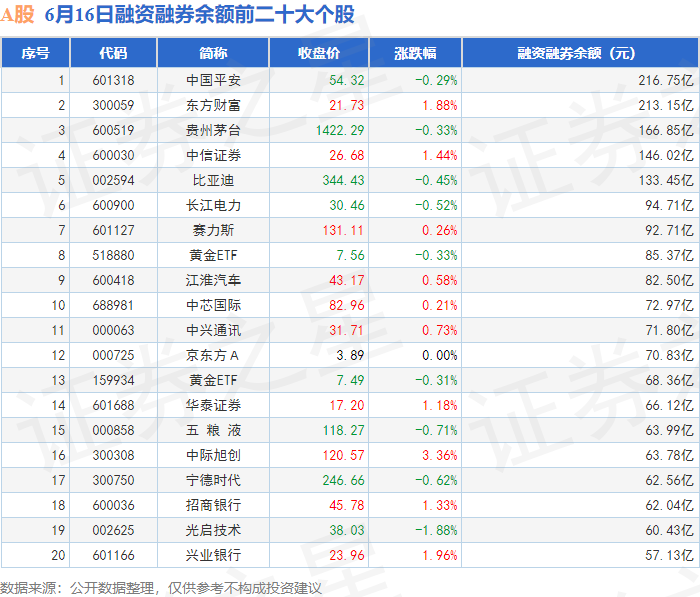Viewport: 700px width, 597px height.
Task: Click balance value 216.75亿
Action: click(x=666, y=80)
